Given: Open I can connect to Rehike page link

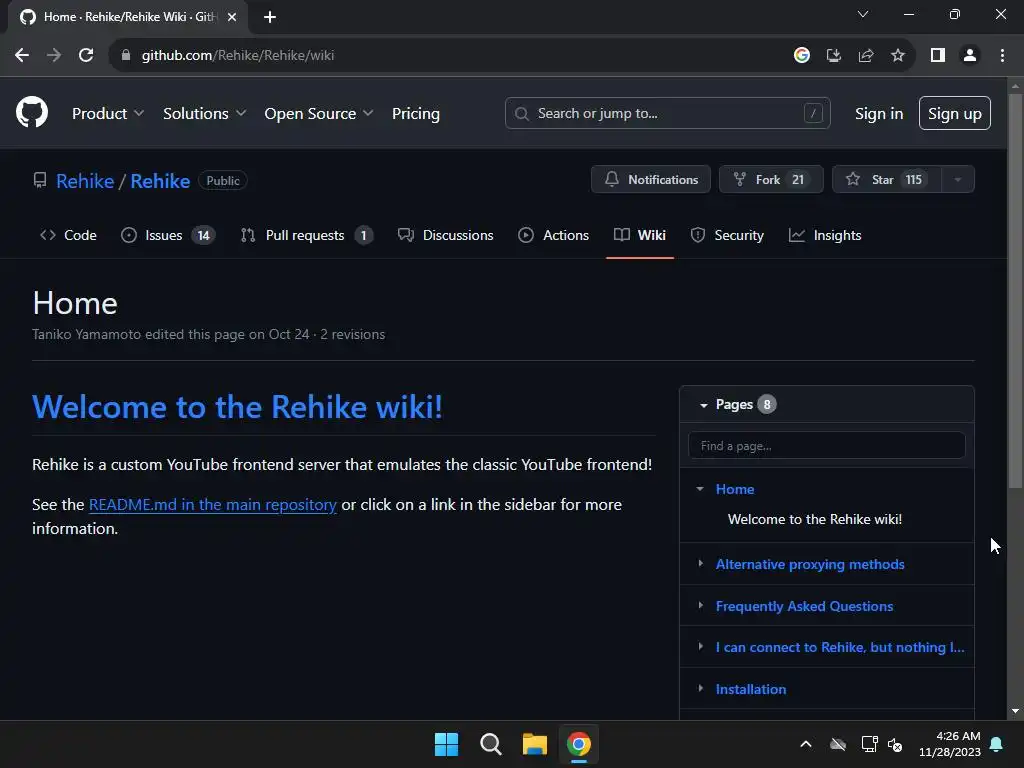Looking at the screenshot, I should pyautogui.click(x=840, y=647).
